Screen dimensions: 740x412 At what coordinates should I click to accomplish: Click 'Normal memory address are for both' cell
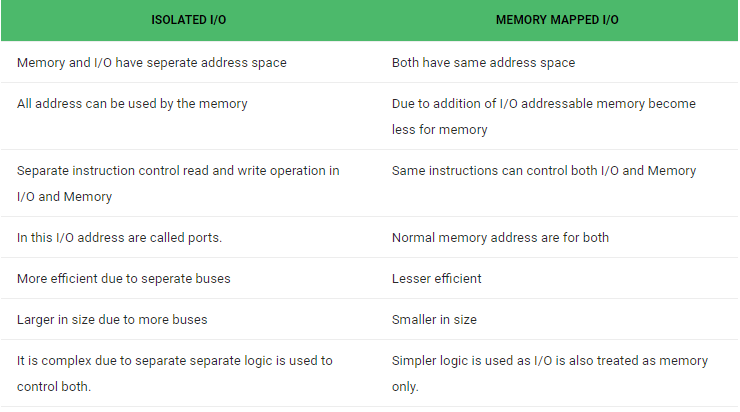point(500,238)
